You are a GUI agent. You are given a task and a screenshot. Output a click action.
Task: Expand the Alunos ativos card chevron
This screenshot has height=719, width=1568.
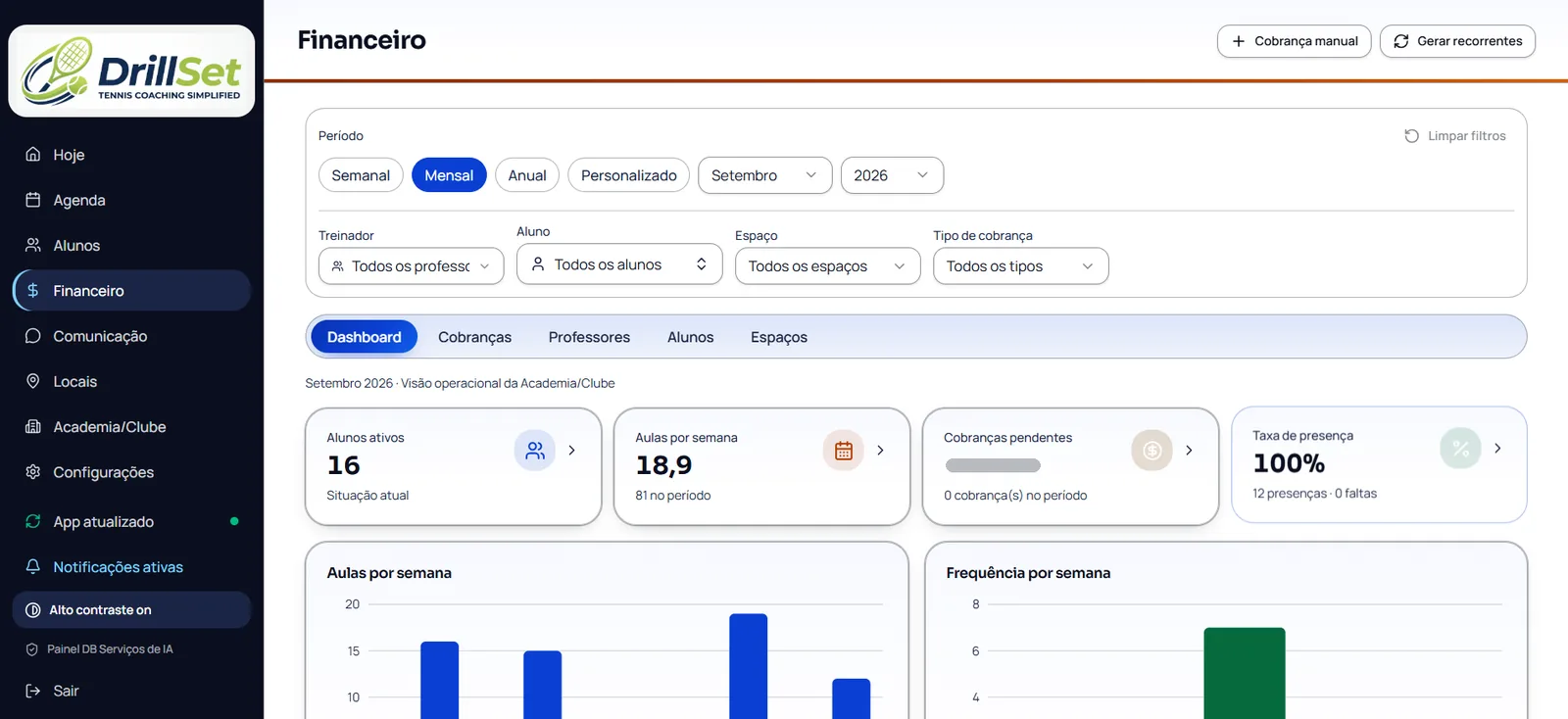click(572, 451)
